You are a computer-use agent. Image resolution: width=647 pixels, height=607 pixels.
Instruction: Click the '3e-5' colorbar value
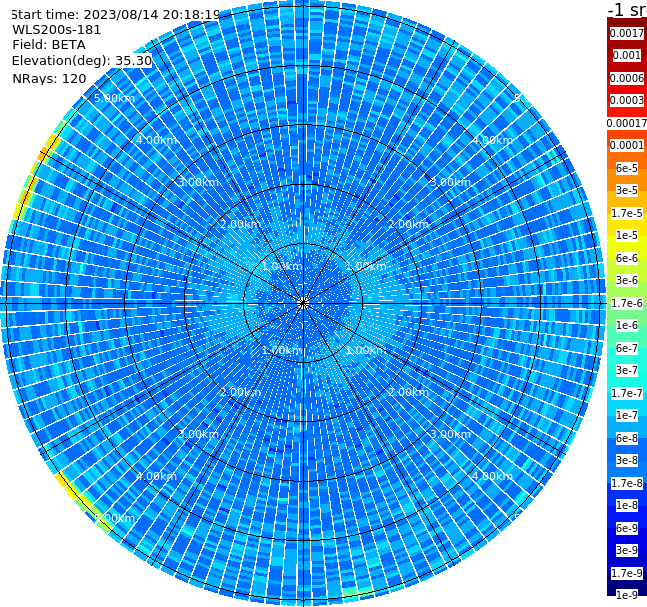coord(627,190)
